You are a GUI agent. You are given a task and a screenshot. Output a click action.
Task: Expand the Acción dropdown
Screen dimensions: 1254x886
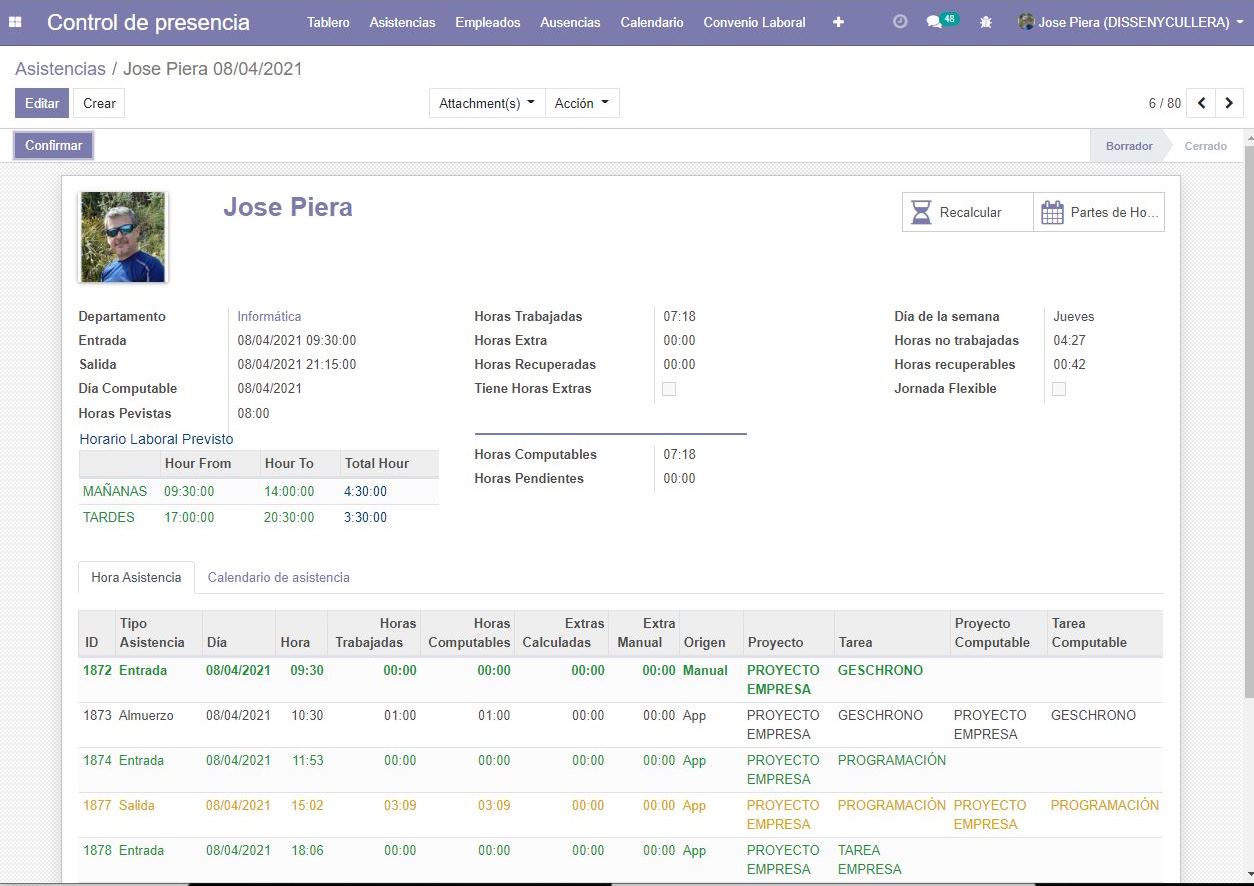(582, 103)
